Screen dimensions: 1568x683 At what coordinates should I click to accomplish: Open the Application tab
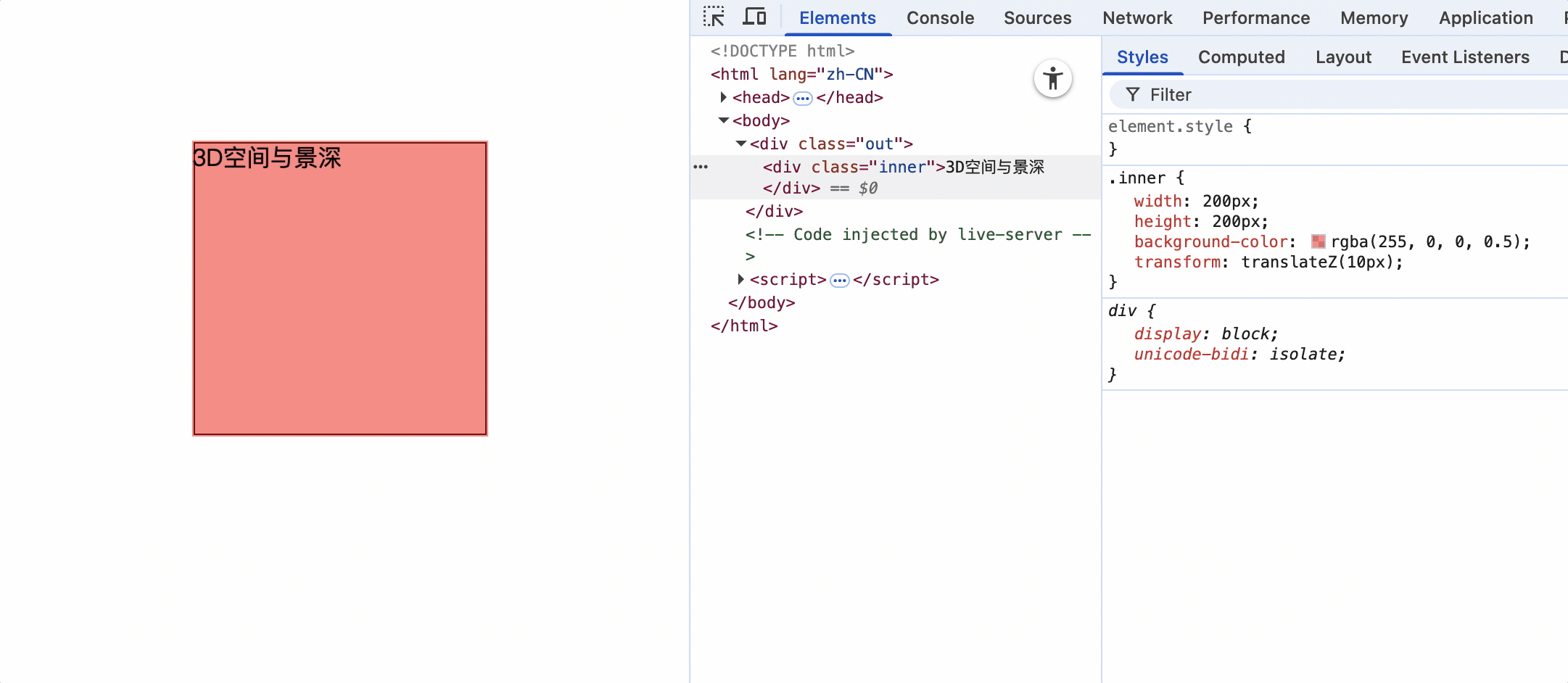click(1486, 18)
